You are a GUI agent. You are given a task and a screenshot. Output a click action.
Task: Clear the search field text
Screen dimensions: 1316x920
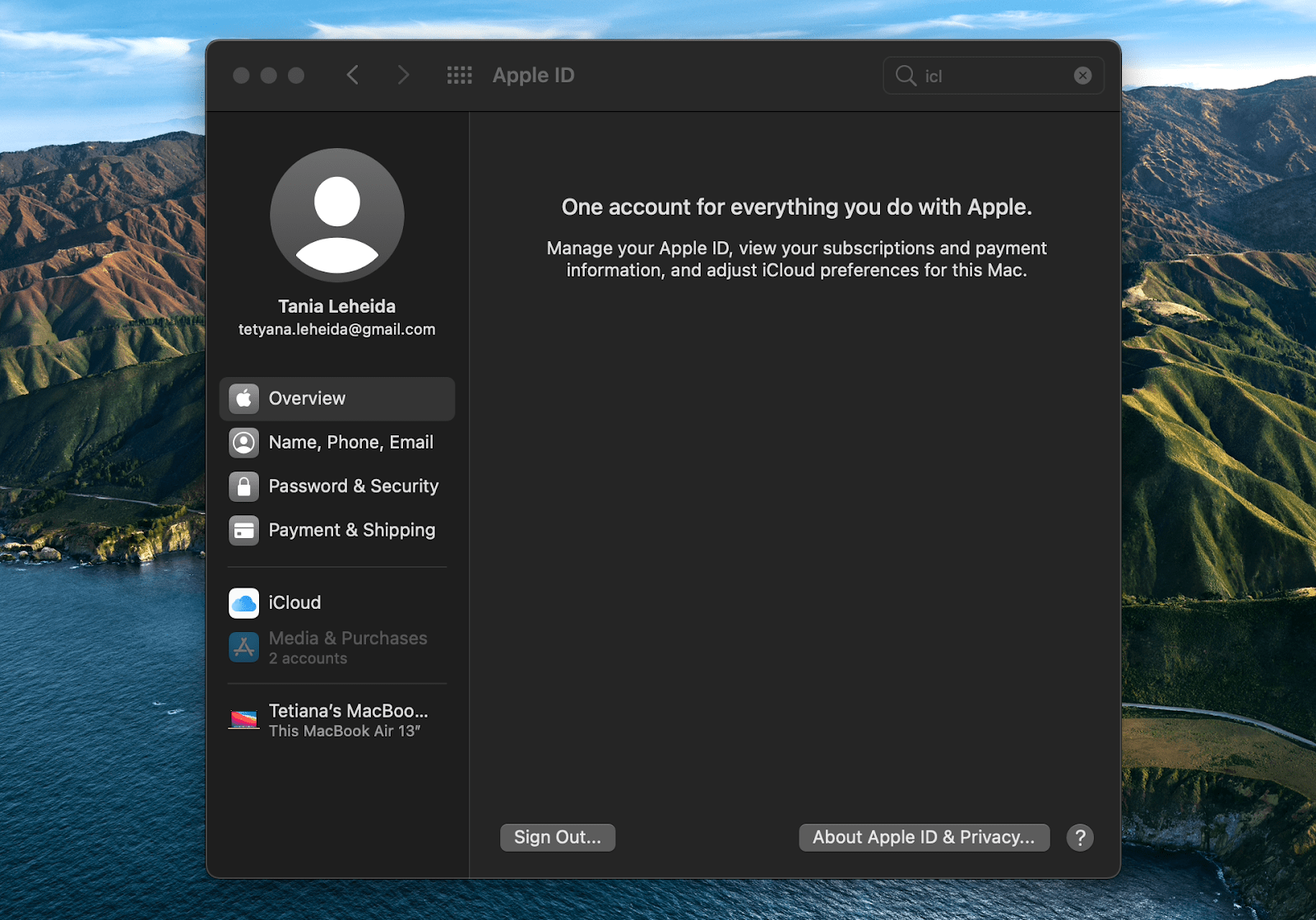tap(1082, 76)
